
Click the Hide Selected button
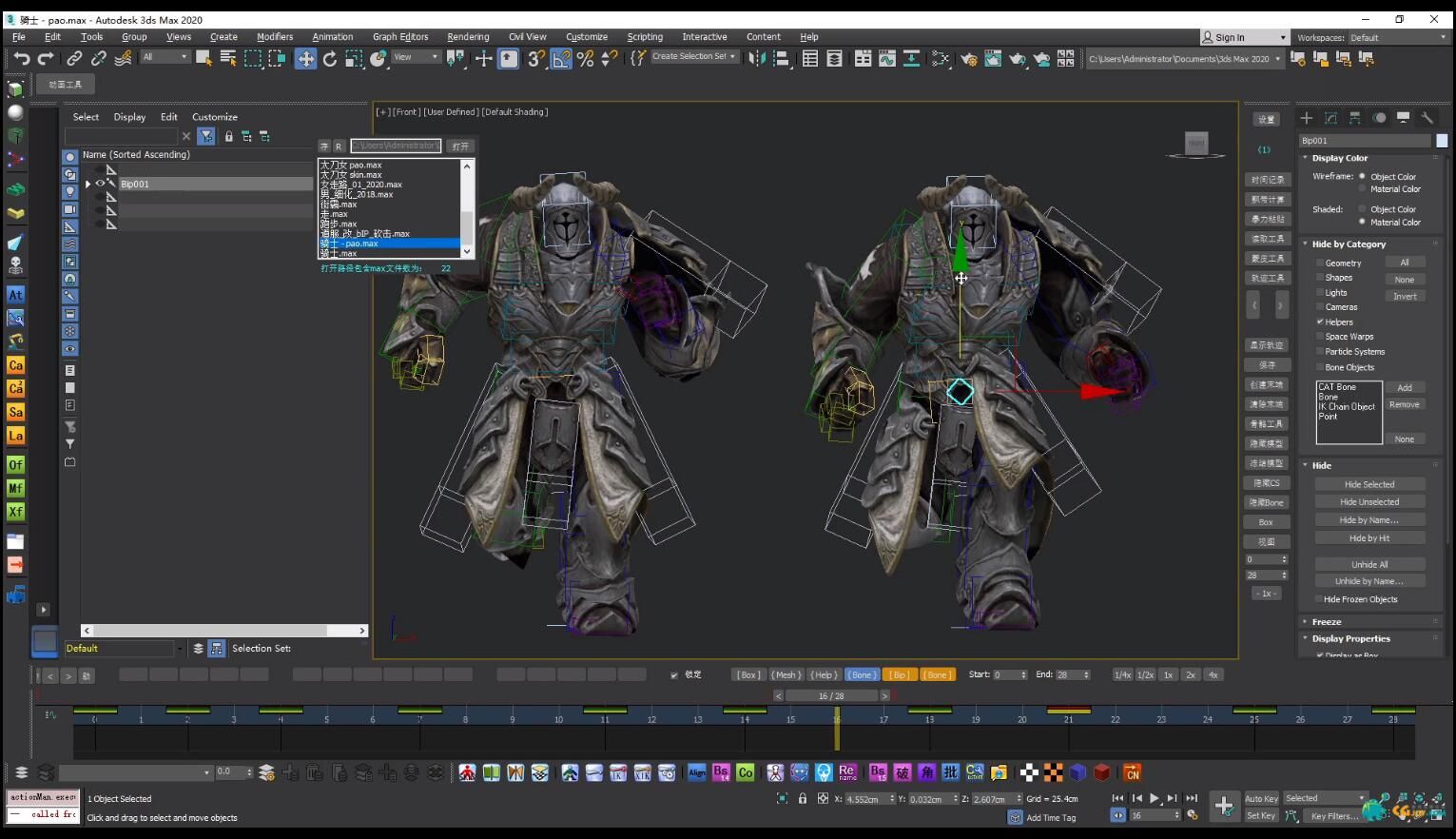1369,484
